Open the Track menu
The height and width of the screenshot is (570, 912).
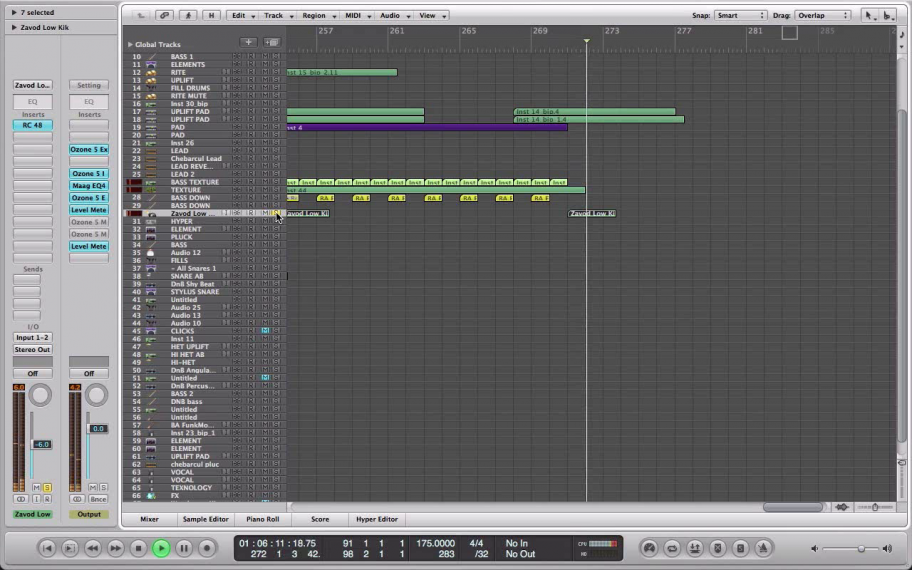pyautogui.click(x=277, y=16)
